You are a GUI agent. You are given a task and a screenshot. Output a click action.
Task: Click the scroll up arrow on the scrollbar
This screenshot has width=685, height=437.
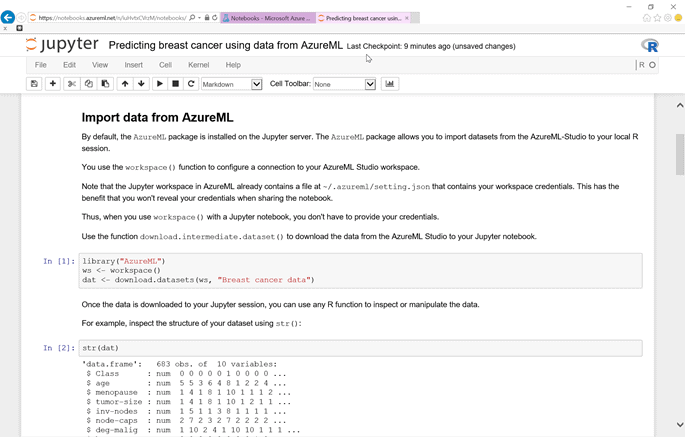point(680,105)
